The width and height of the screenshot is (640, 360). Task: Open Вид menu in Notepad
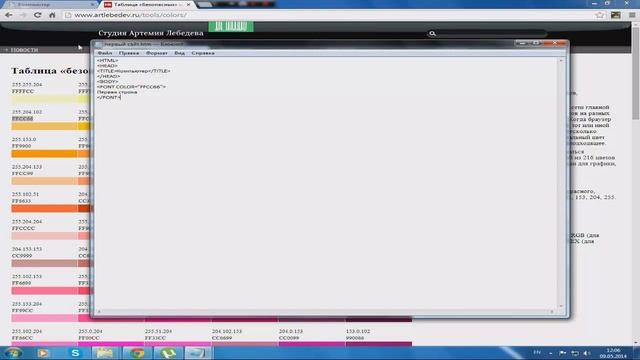point(179,53)
